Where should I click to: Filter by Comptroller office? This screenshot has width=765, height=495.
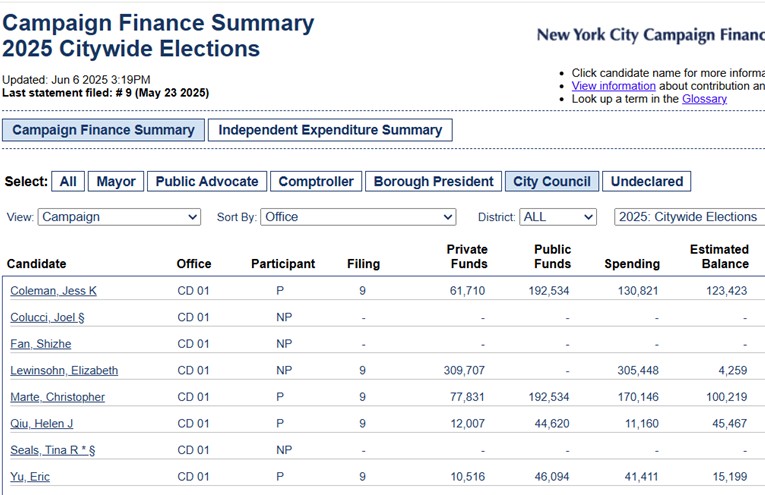click(x=316, y=181)
